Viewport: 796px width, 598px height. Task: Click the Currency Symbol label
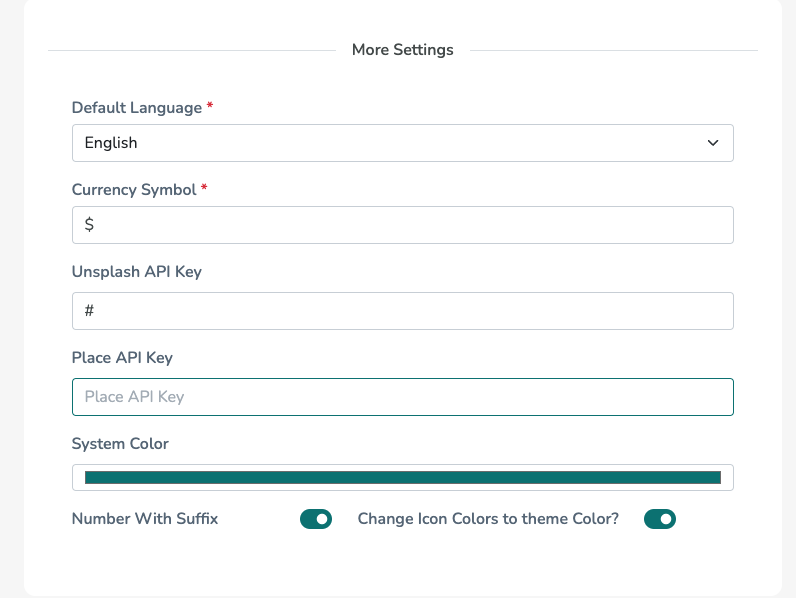pos(134,189)
